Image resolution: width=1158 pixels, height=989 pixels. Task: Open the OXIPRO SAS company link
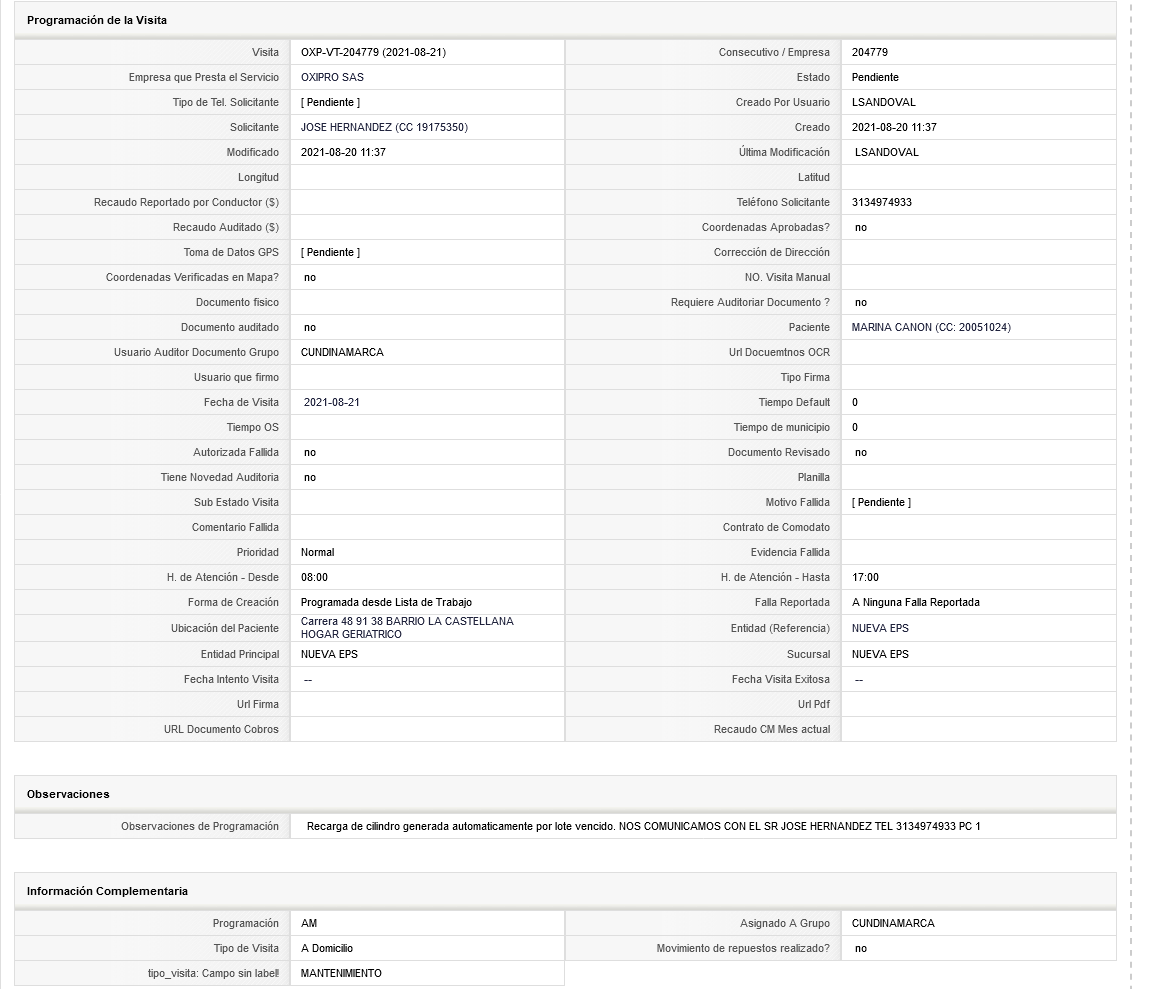coord(332,77)
